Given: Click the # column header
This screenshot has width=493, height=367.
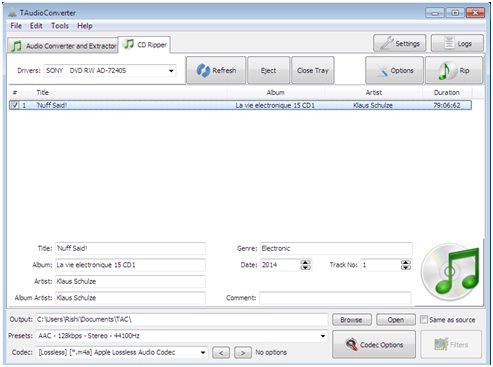Looking at the screenshot, I should click(21, 92).
